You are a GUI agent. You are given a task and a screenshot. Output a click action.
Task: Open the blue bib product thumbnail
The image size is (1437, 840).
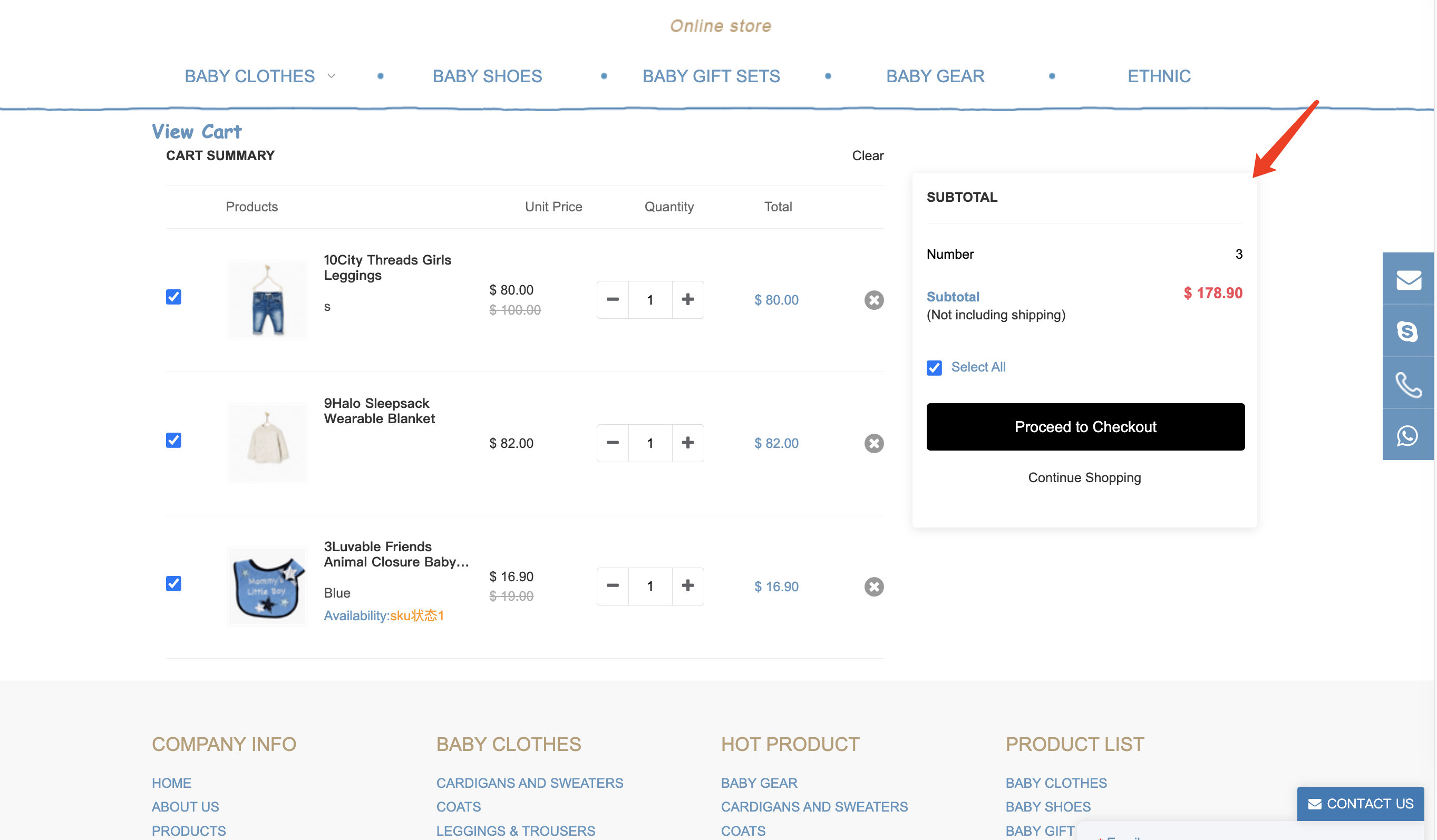click(267, 587)
